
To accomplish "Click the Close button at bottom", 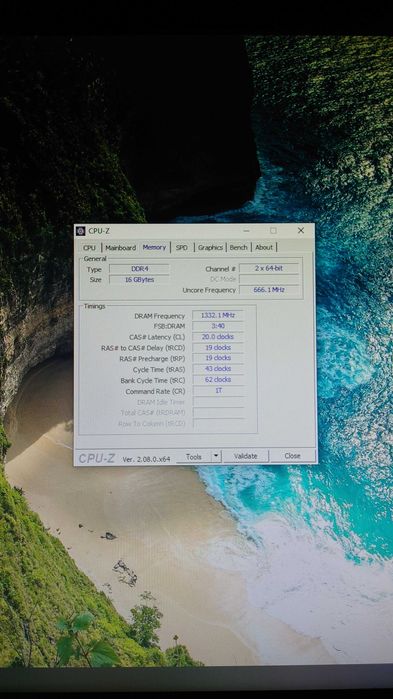I will pyautogui.click(x=293, y=456).
